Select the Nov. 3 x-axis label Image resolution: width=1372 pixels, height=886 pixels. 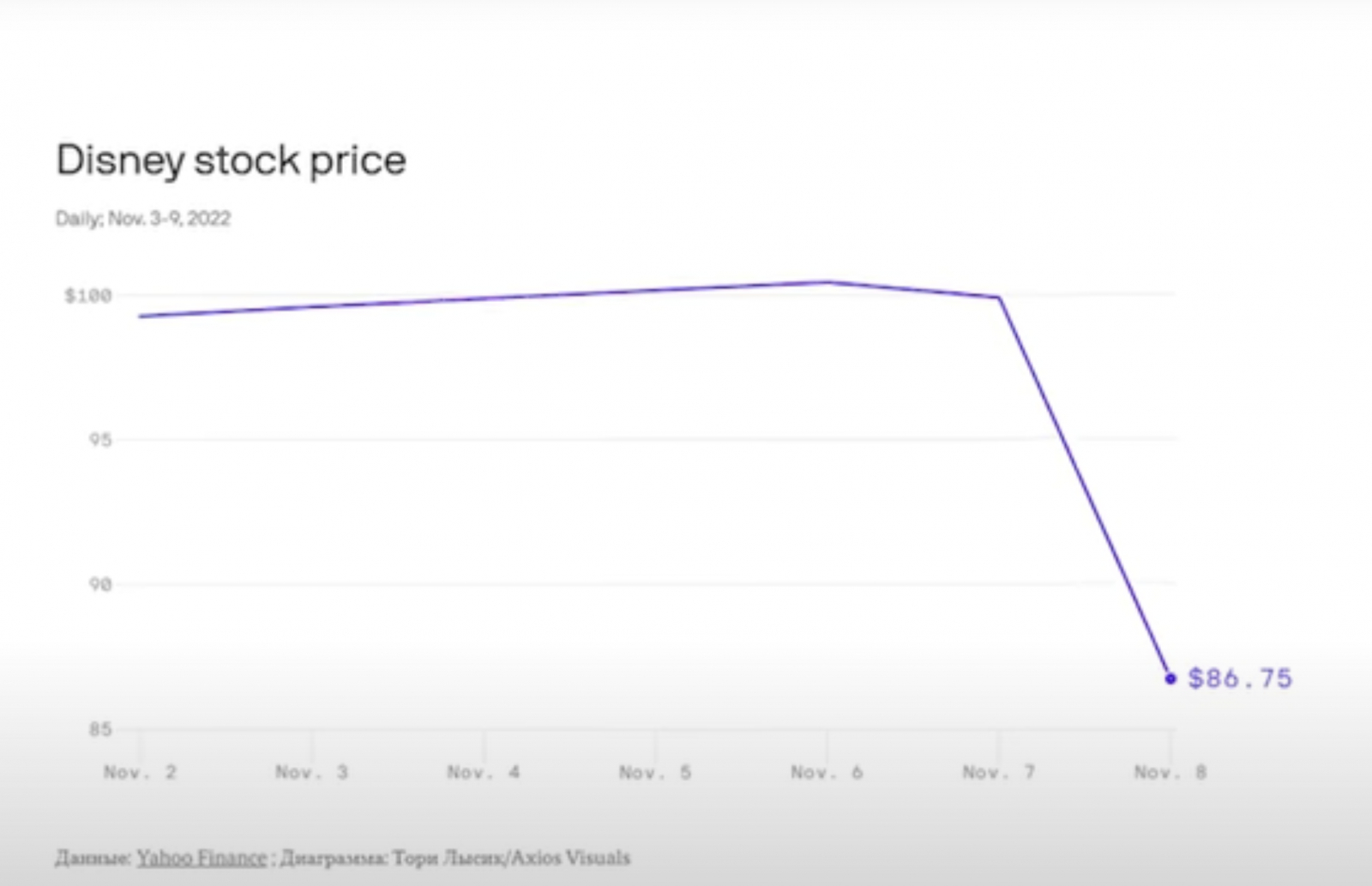[x=312, y=773]
